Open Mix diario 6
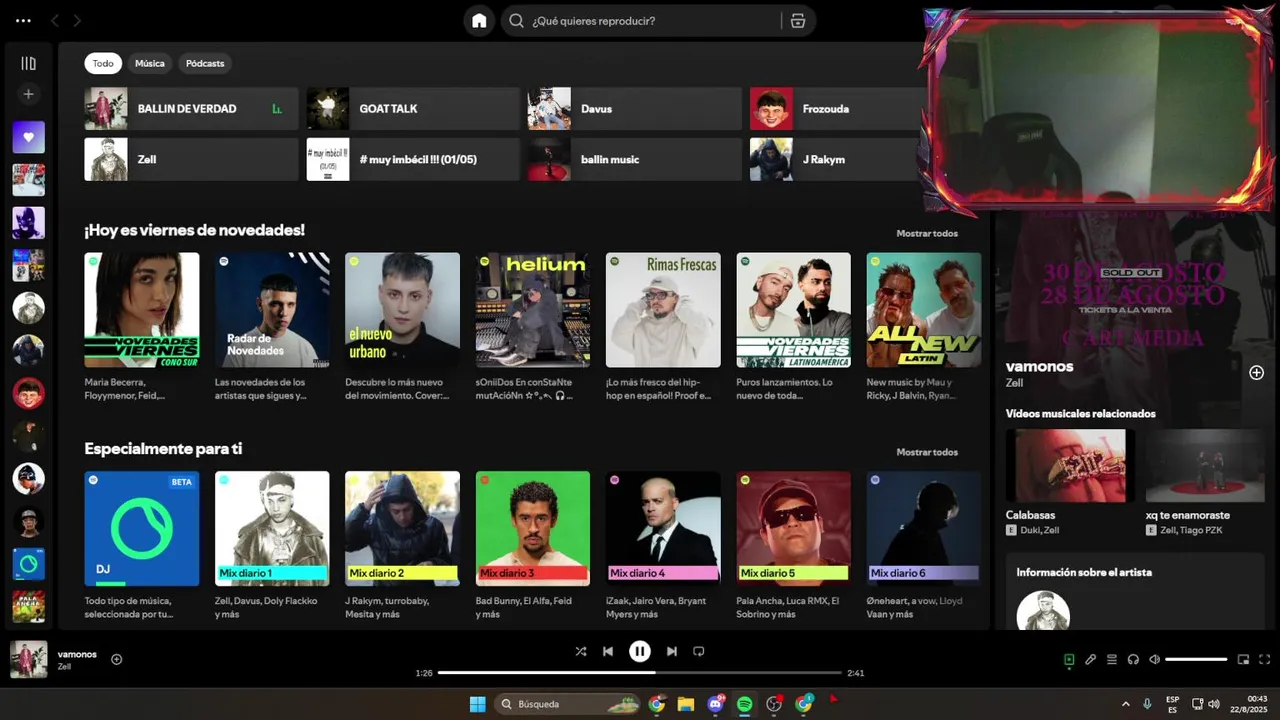Screen dimensions: 1280x720 click(924, 529)
